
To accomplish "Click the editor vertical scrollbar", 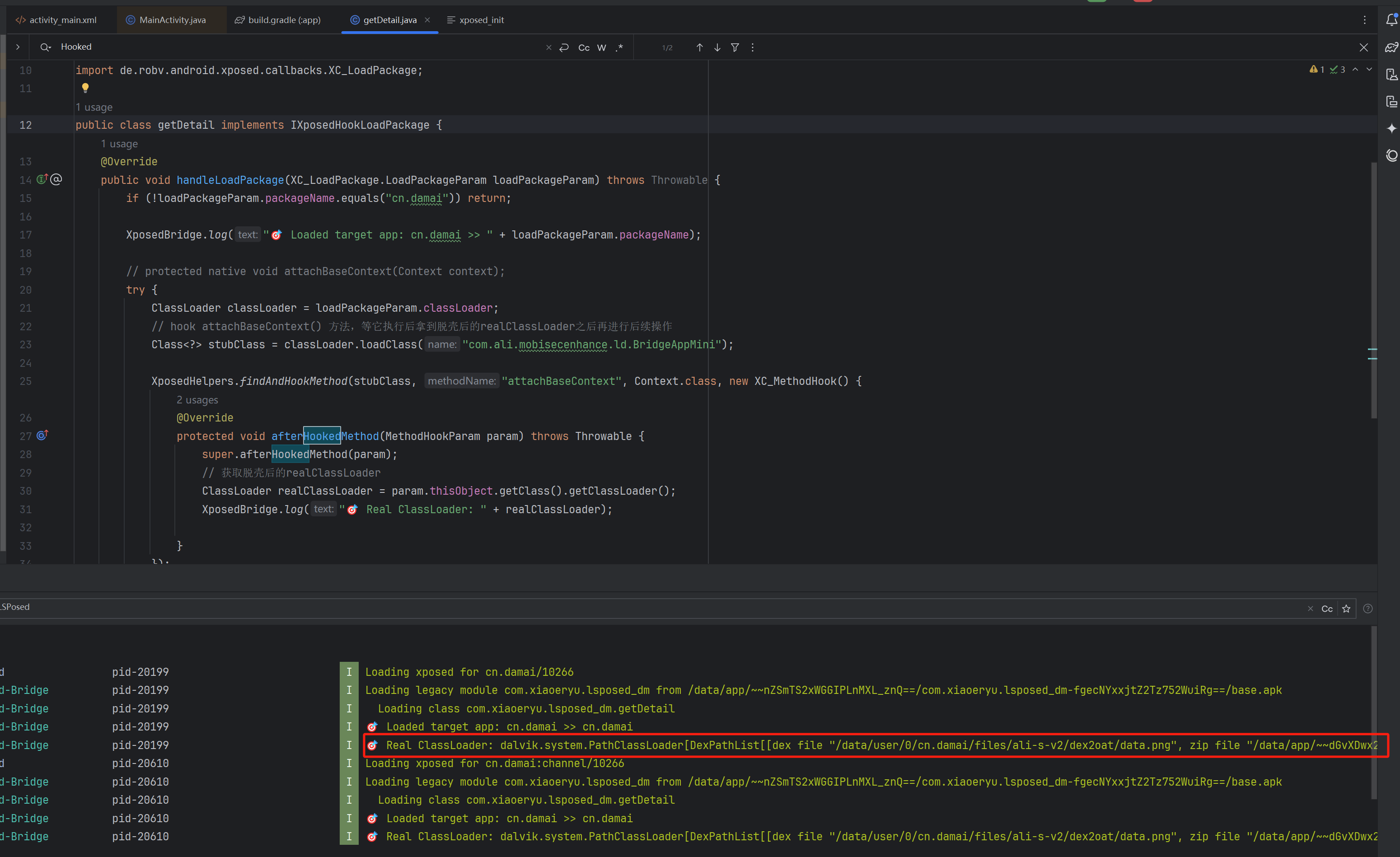I will [1374, 290].
